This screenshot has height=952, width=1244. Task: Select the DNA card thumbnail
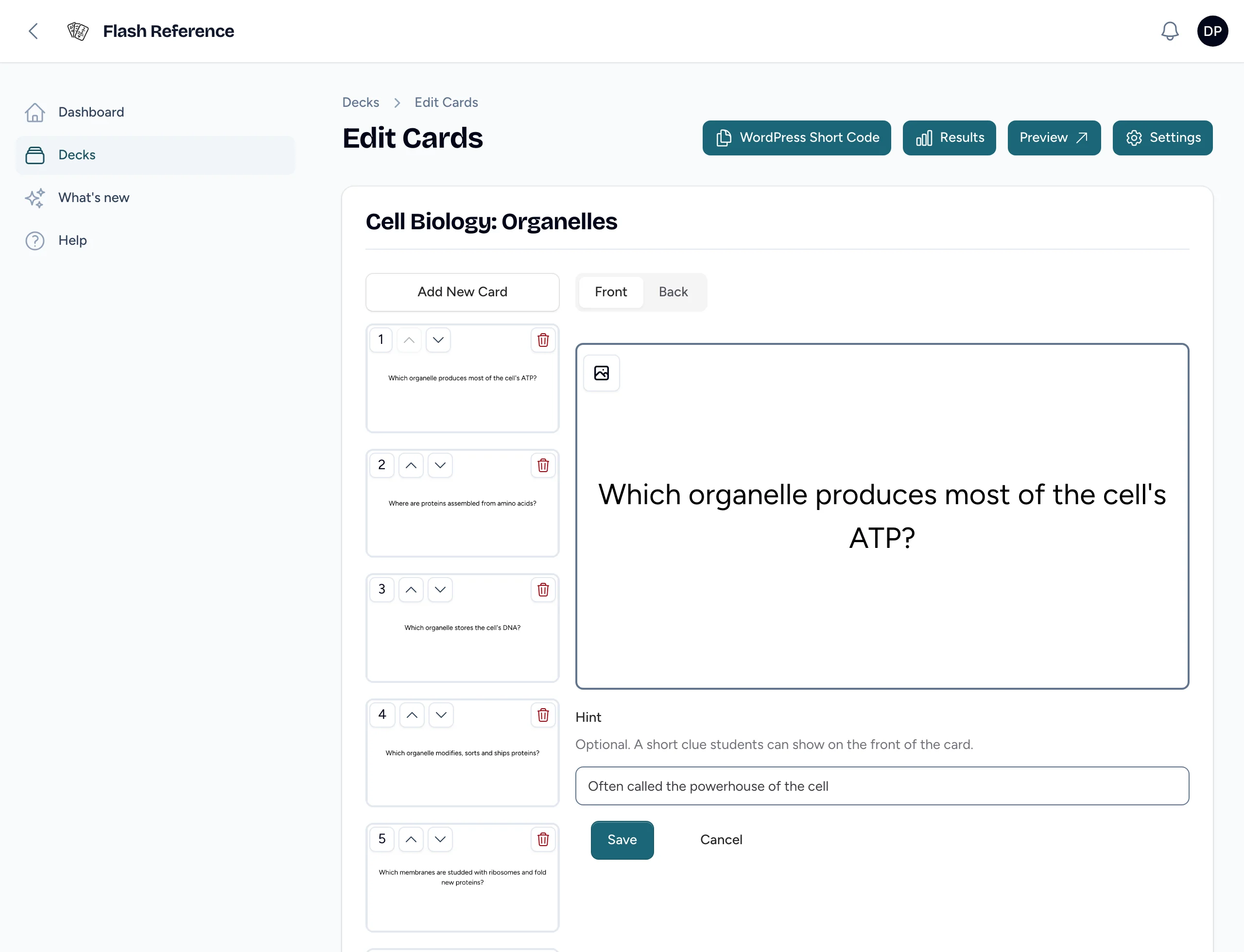[462, 628]
